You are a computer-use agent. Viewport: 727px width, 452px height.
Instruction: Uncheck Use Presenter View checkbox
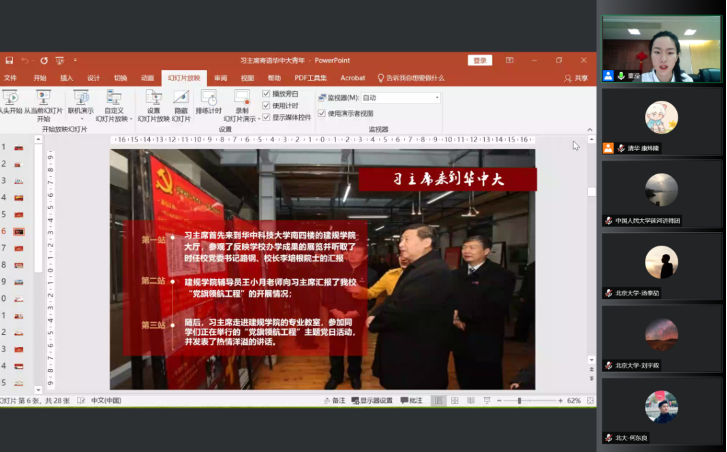pos(321,113)
